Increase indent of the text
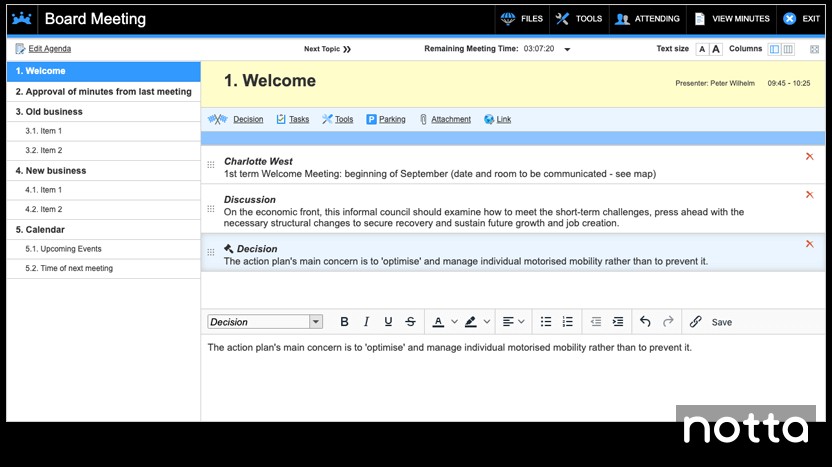 pyautogui.click(x=618, y=322)
